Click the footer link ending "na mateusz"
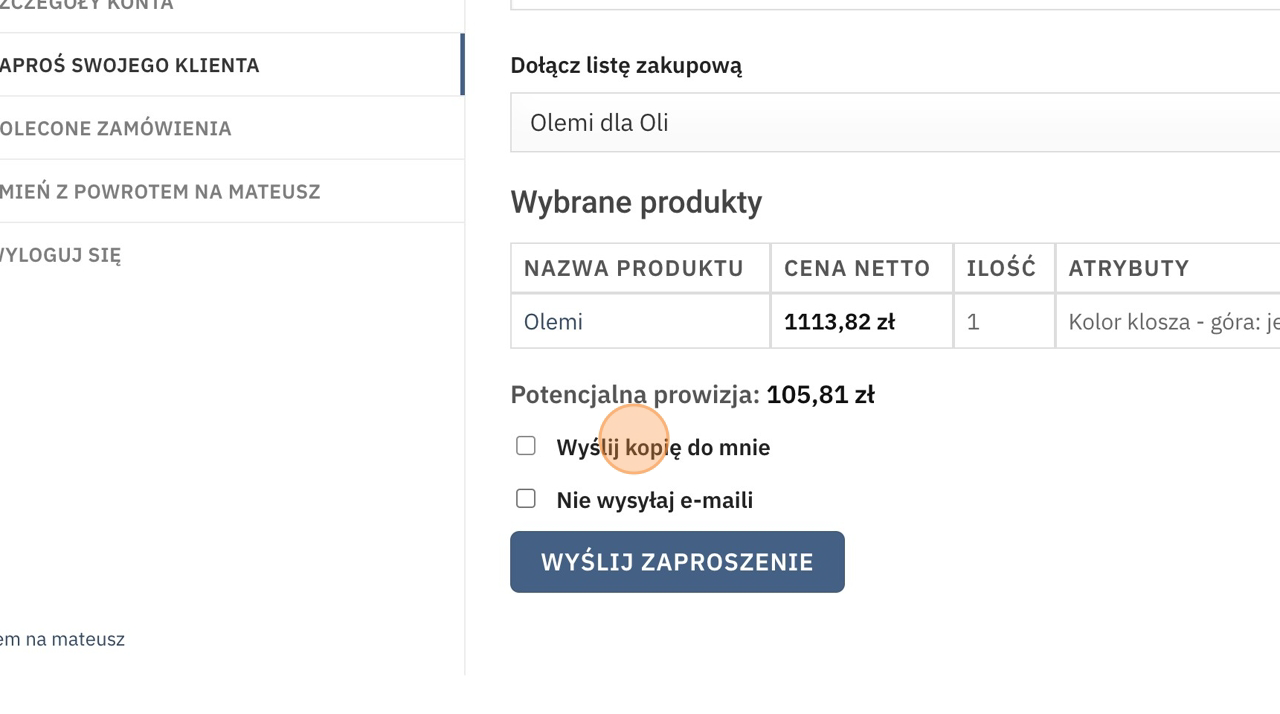1280x714 pixels. [x=62, y=639]
